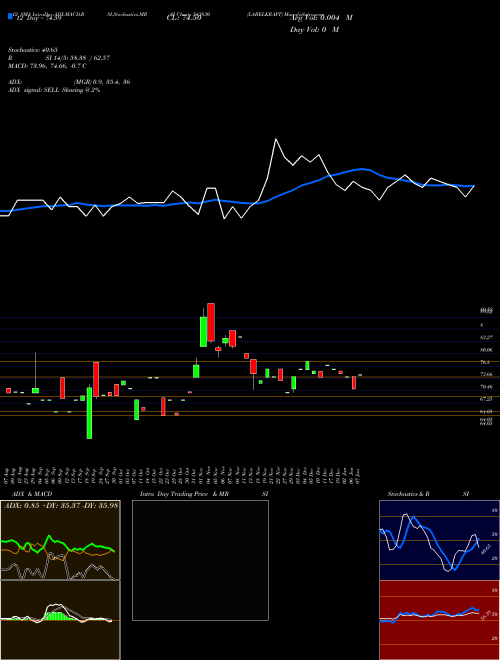Click the '(MGR) 0.9, 35.4, 36' ADX values
The width and height of the screenshot is (500, 660).
point(101,82)
